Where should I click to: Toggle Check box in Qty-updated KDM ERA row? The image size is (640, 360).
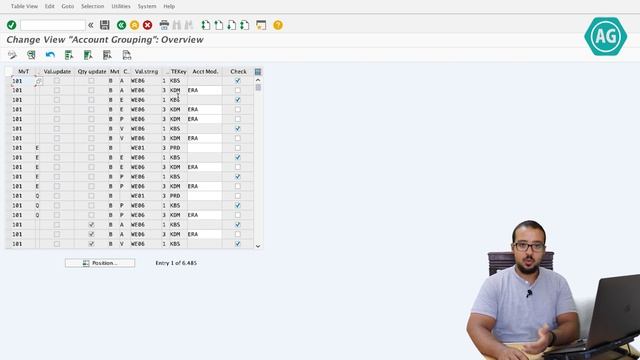pos(238,234)
